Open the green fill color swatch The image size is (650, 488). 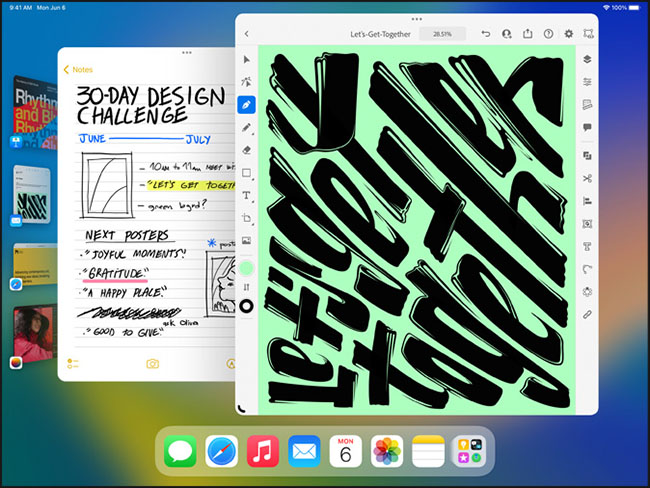tap(246, 268)
